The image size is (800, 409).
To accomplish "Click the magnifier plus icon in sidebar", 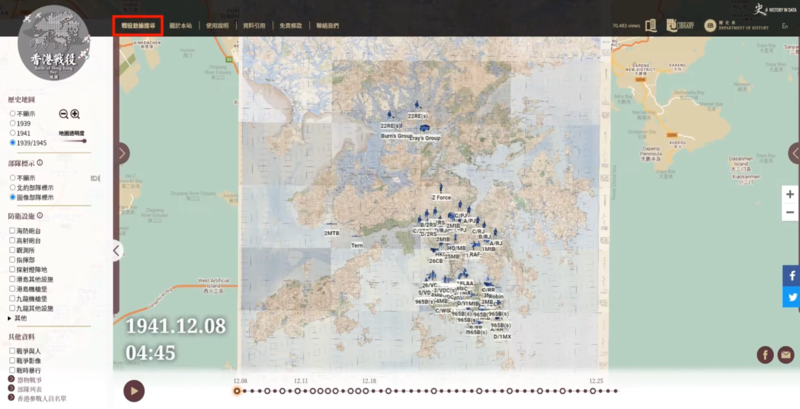I will (x=75, y=115).
